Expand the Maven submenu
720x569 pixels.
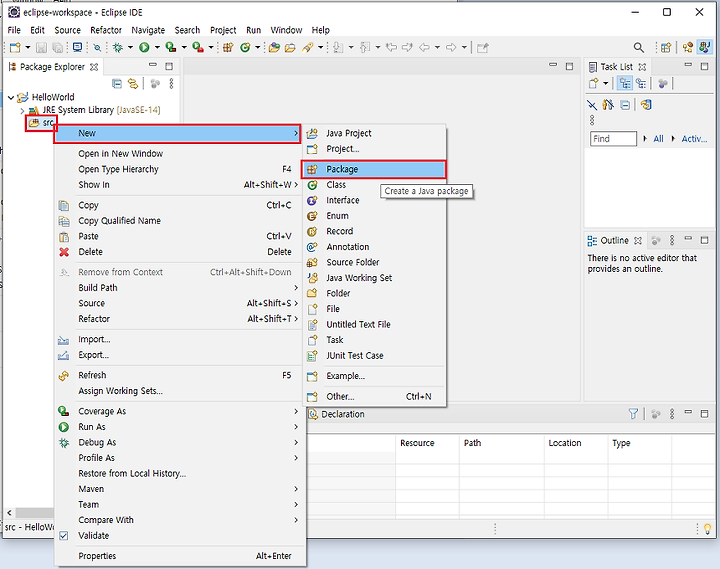pos(180,489)
